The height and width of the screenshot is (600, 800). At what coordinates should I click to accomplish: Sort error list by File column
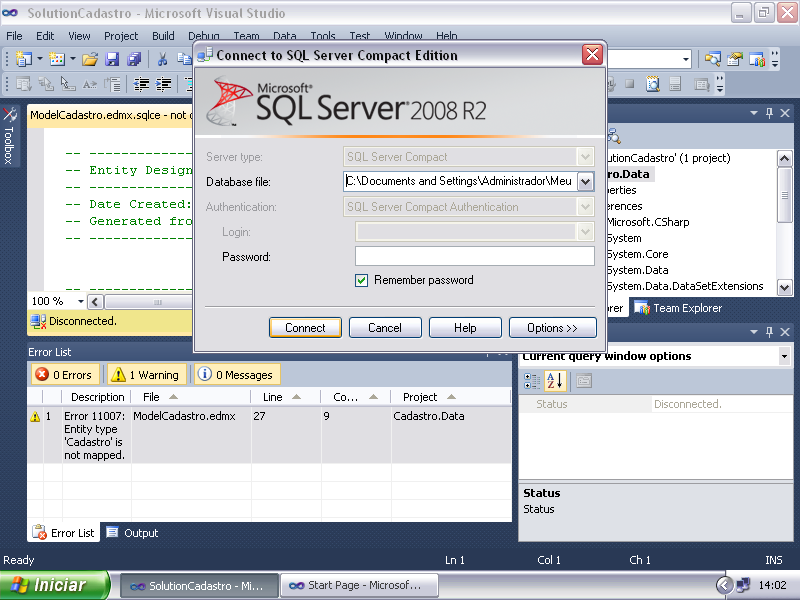click(x=191, y=397)
